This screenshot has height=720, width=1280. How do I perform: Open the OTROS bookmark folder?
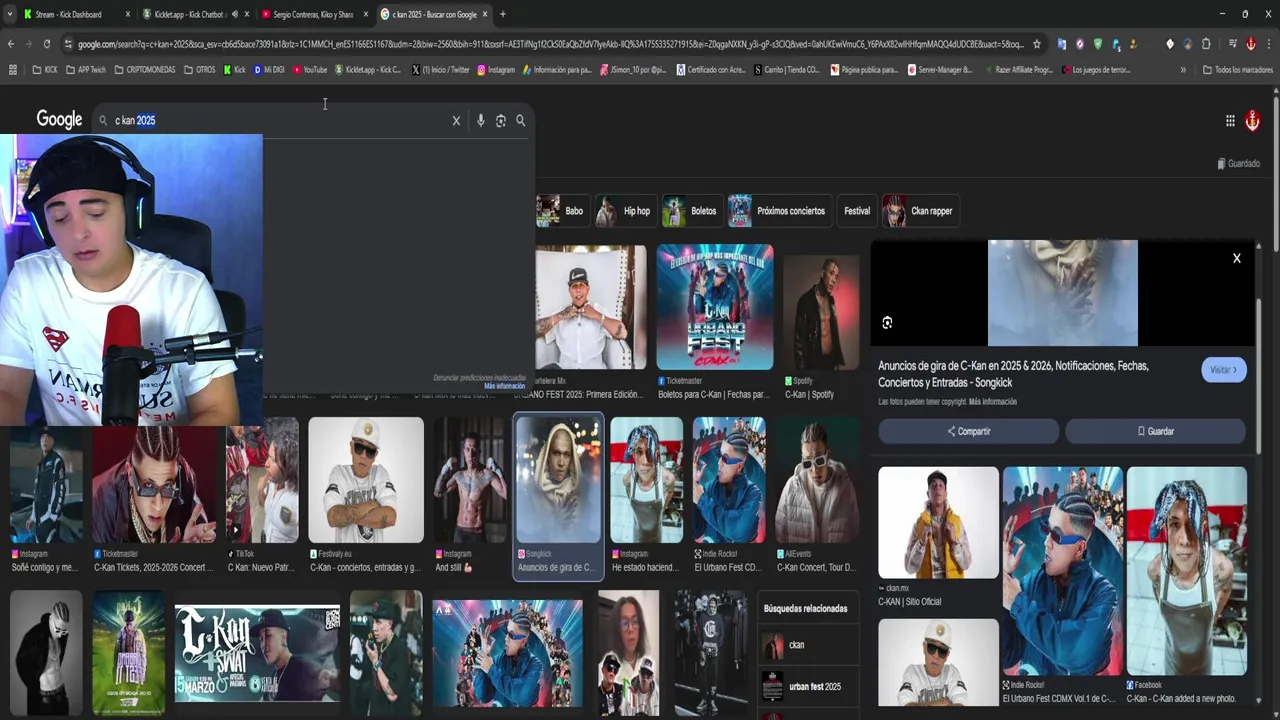199,70
